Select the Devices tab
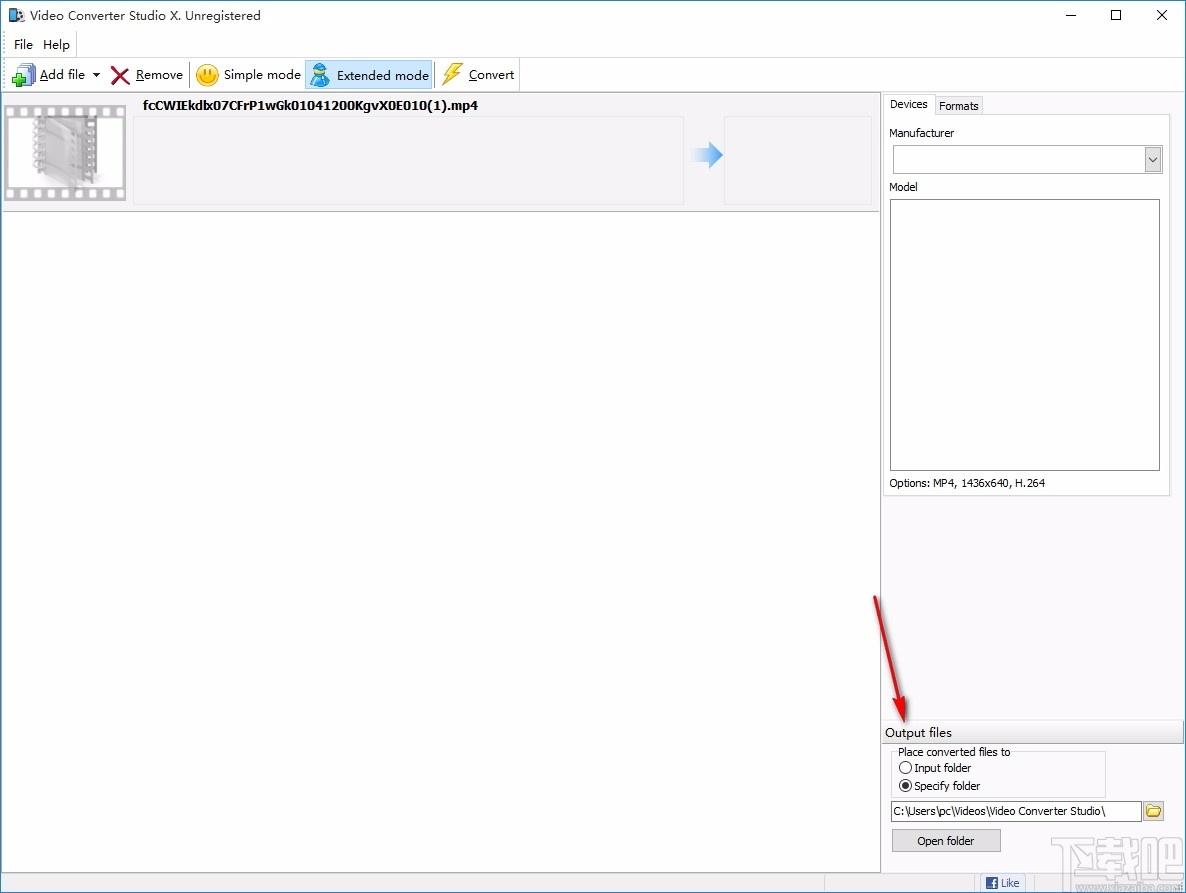Viewport: 1186px width, 893px height. tap(908, 104)
